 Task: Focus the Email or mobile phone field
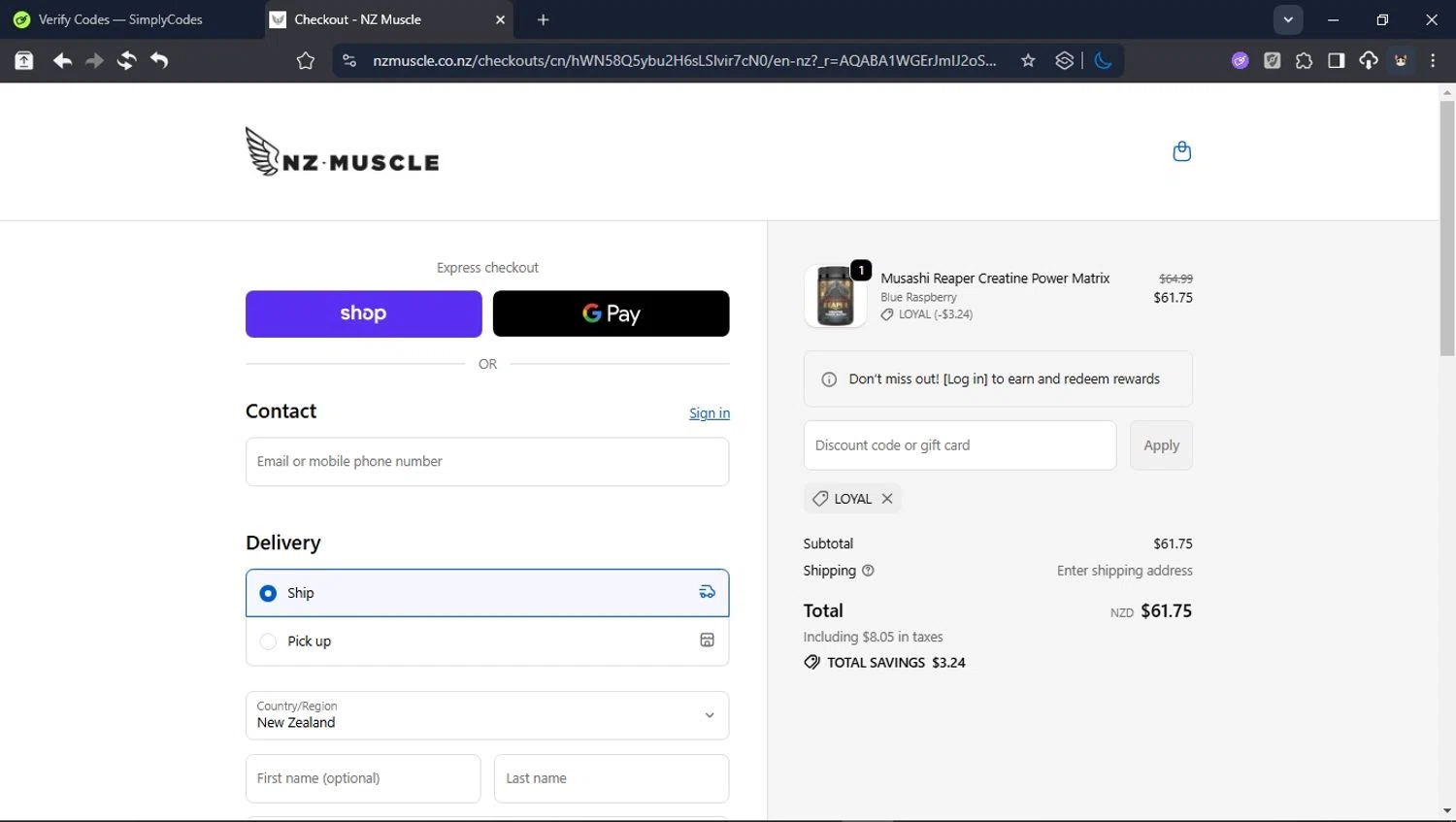coord(487,462)
